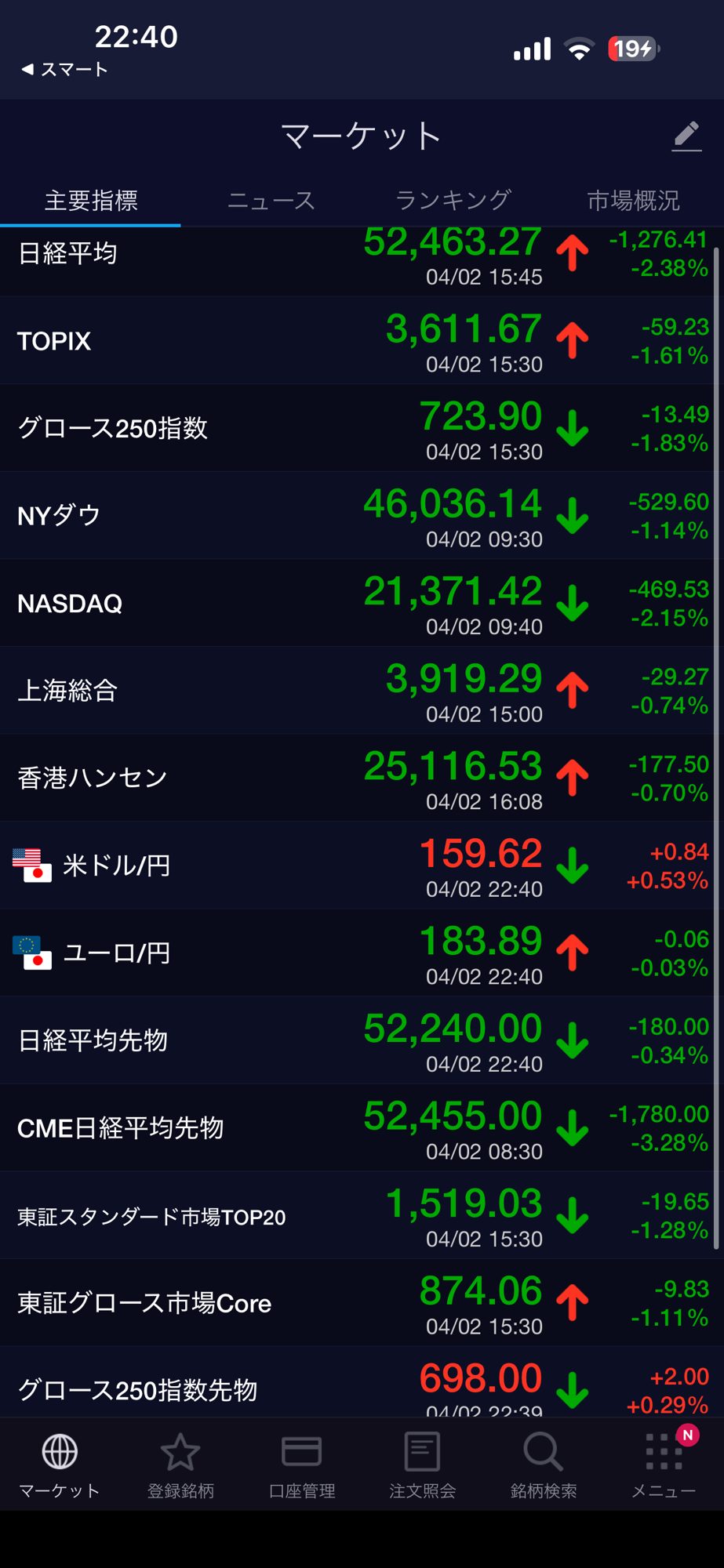Open 登録銘柄 star icon
The image size is (724, 1568).
[180, 1452]
